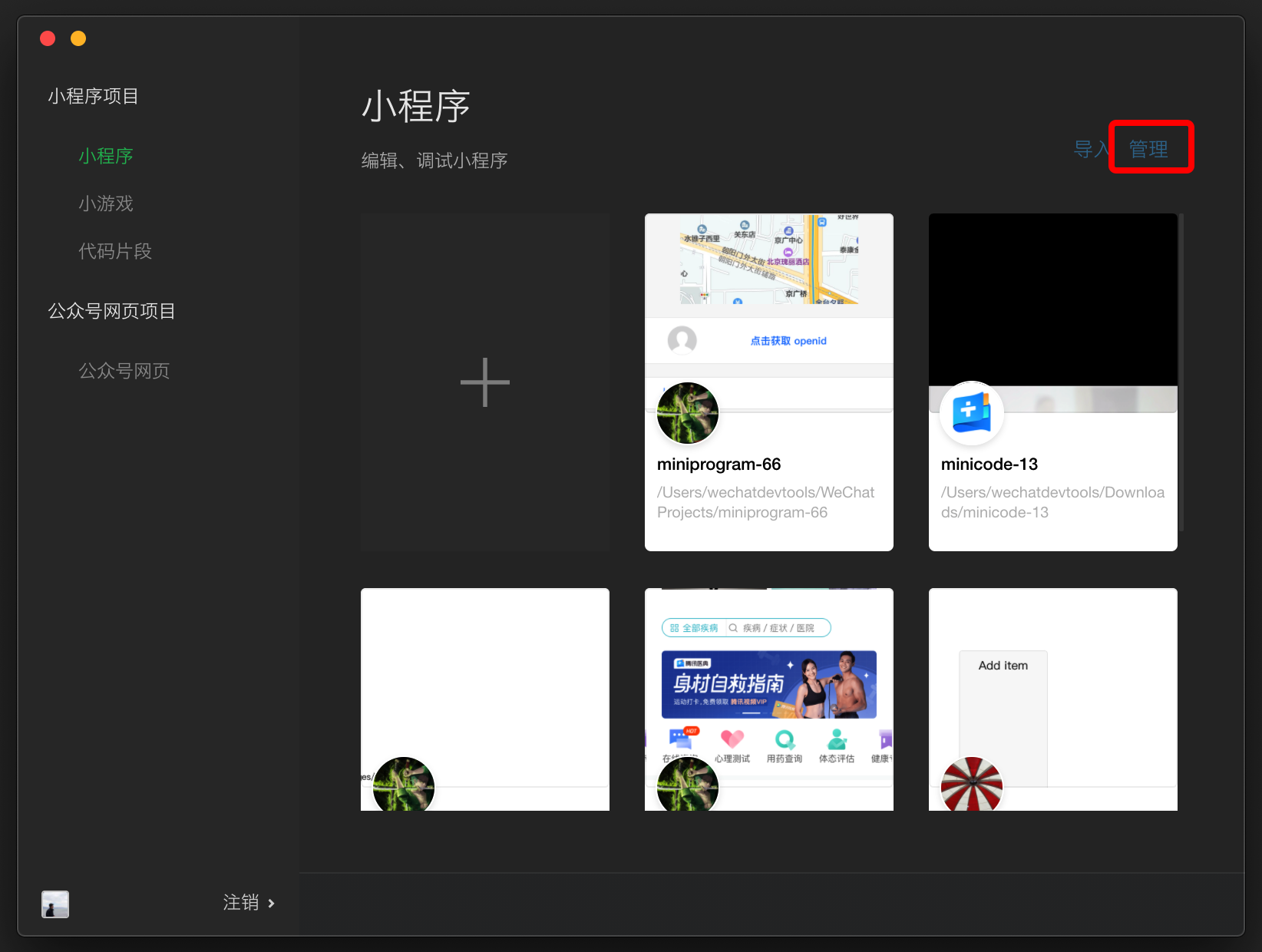Select 小程序 in the sidebar

pyautogui.click(x=106, y=156)
